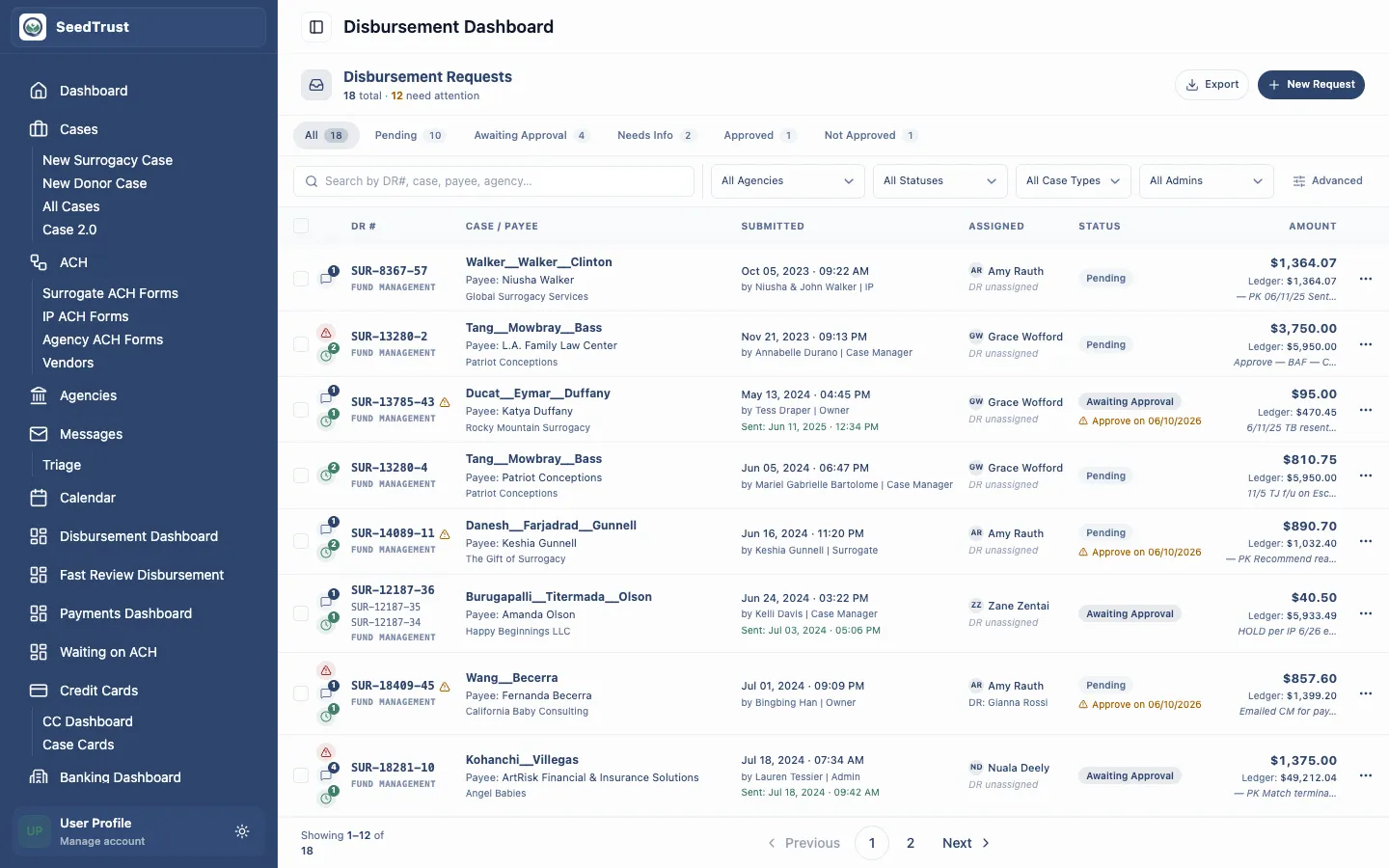Image resolution: width=1389 pixels, height=868 pixels.
Task: Open the All Admins dropdown
Action: click(1207, 181)
